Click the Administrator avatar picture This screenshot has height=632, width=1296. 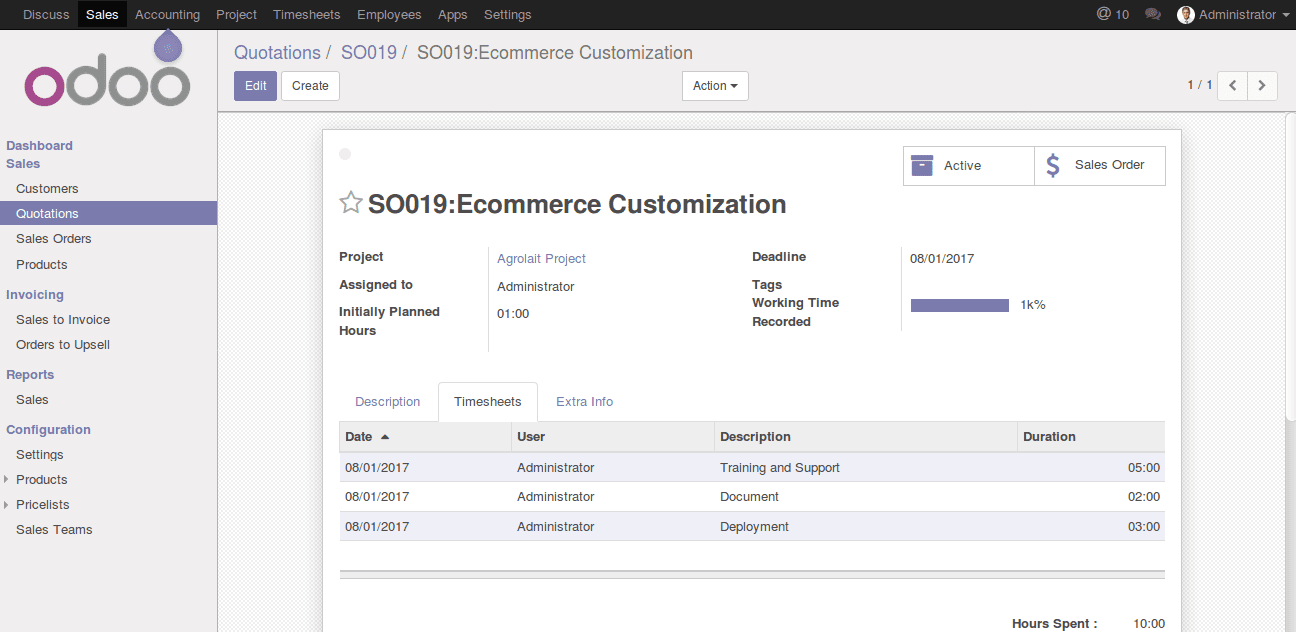[1186, 14]
